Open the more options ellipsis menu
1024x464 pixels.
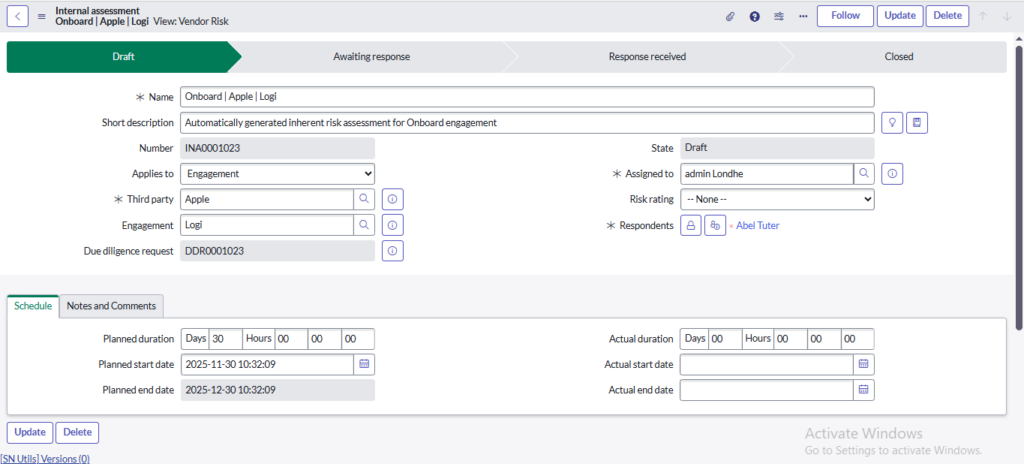tap(802, 16)
